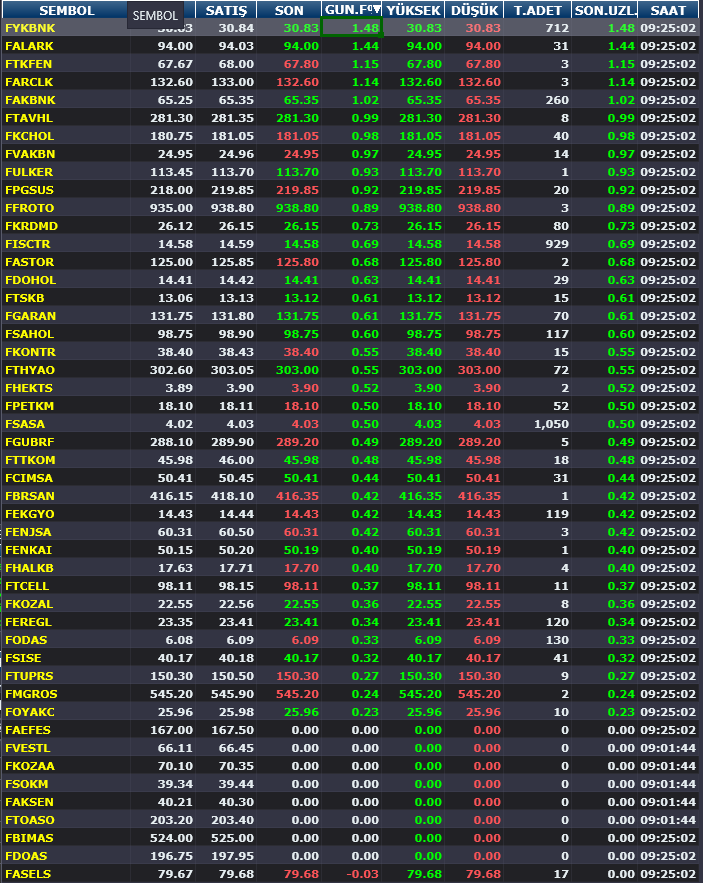
Task: Select the FKONTR symbol
Action: pyautogui.click(x=30, y=352)
